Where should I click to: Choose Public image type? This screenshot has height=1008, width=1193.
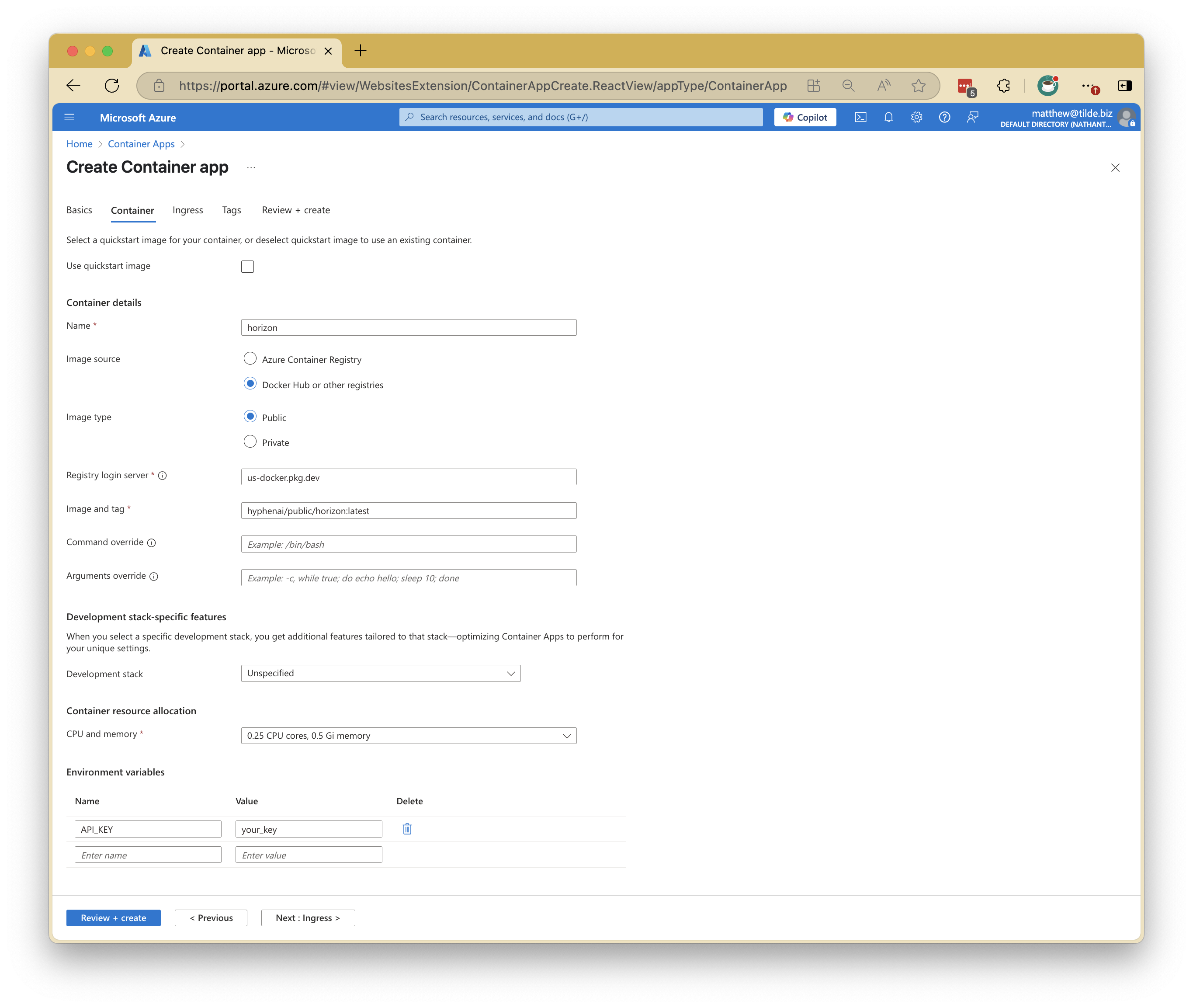coord(250,417)
